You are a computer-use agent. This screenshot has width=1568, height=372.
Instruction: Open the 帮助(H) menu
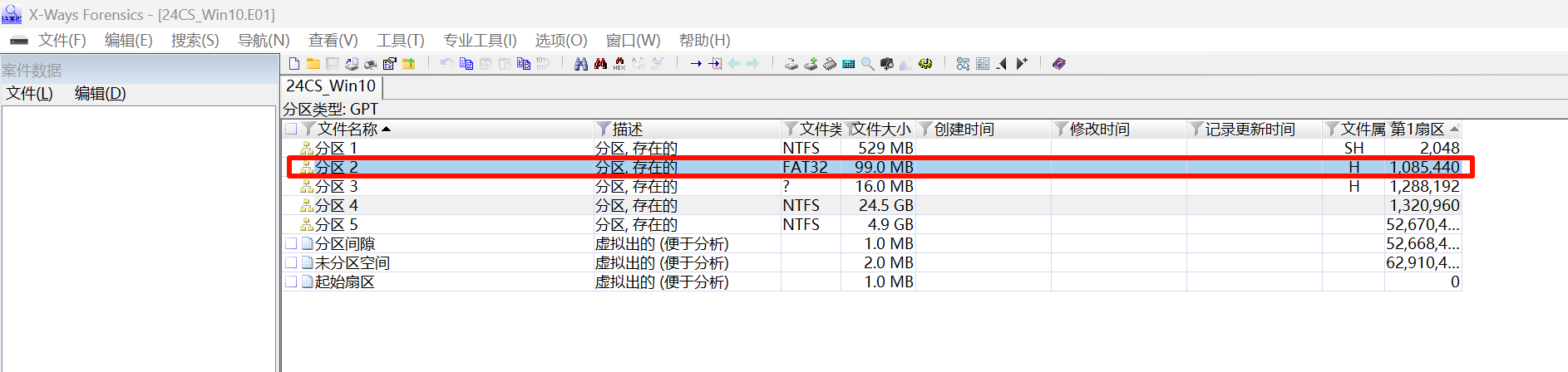pos(705,41)
